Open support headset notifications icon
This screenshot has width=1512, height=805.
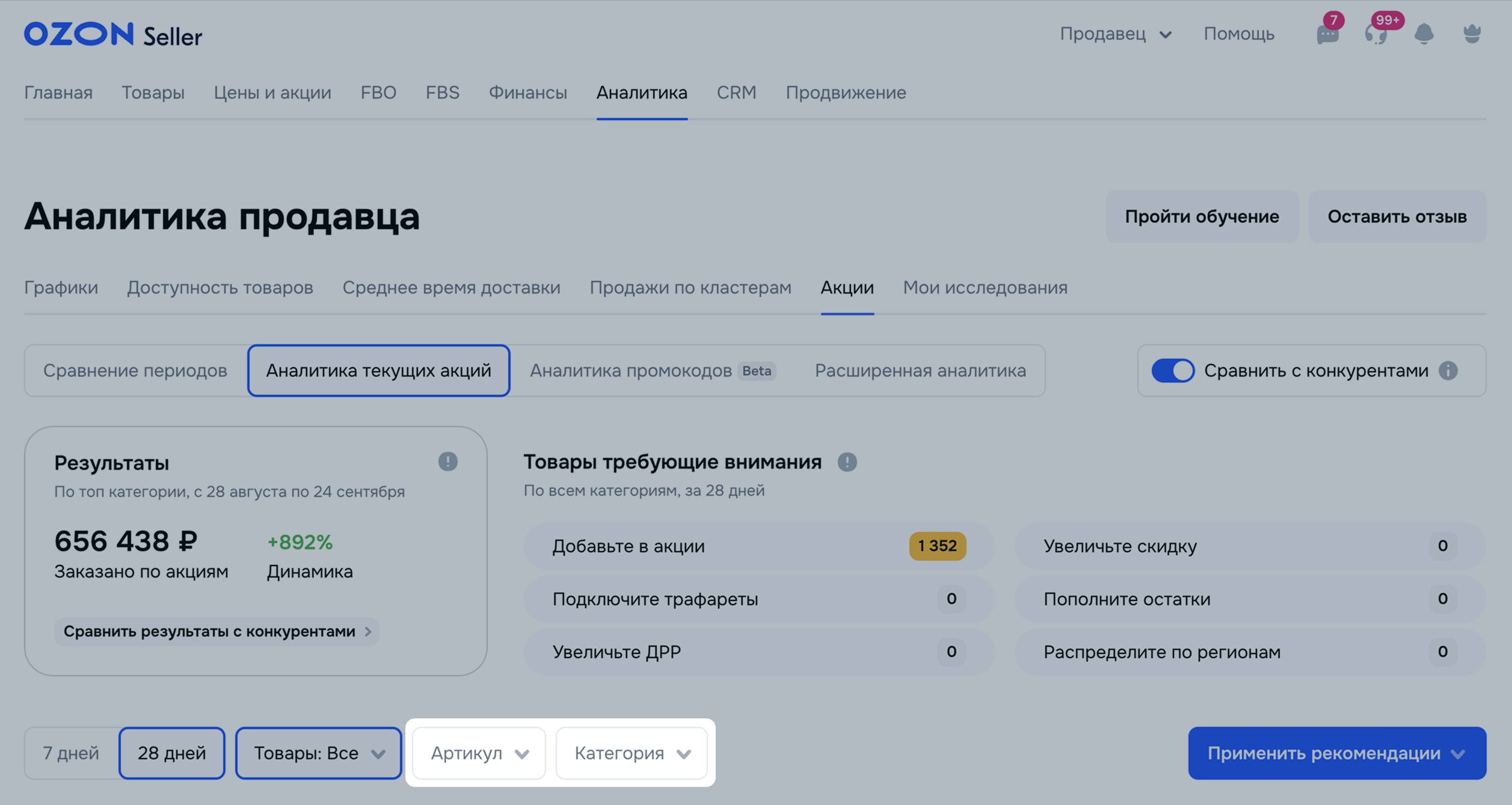[x=1376, y=34]
